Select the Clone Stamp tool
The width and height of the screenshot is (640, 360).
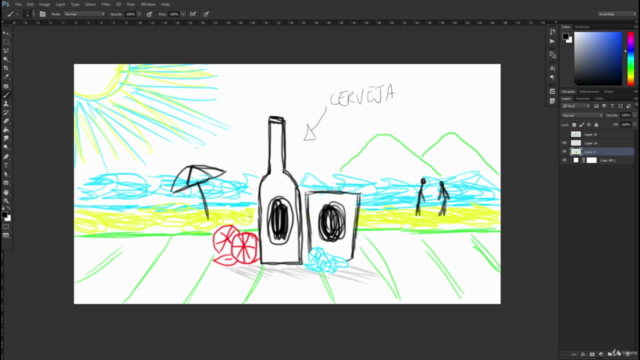pos(6,104)
